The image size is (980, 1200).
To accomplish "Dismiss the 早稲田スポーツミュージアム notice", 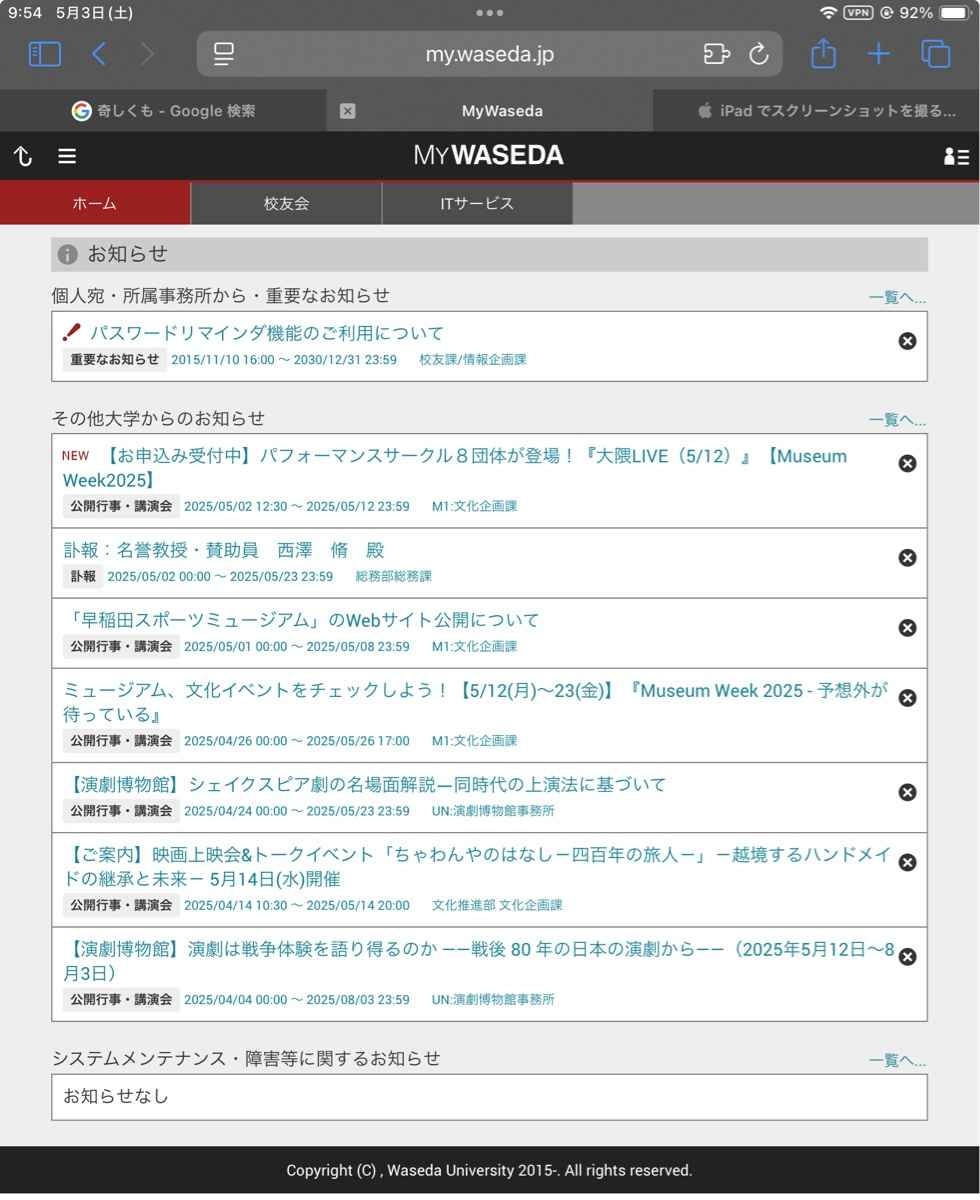I will 907,628.
